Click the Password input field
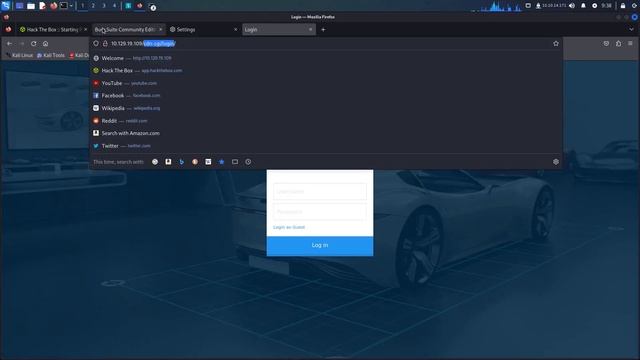Screen dimensions: 640x360 click(320, 211)
